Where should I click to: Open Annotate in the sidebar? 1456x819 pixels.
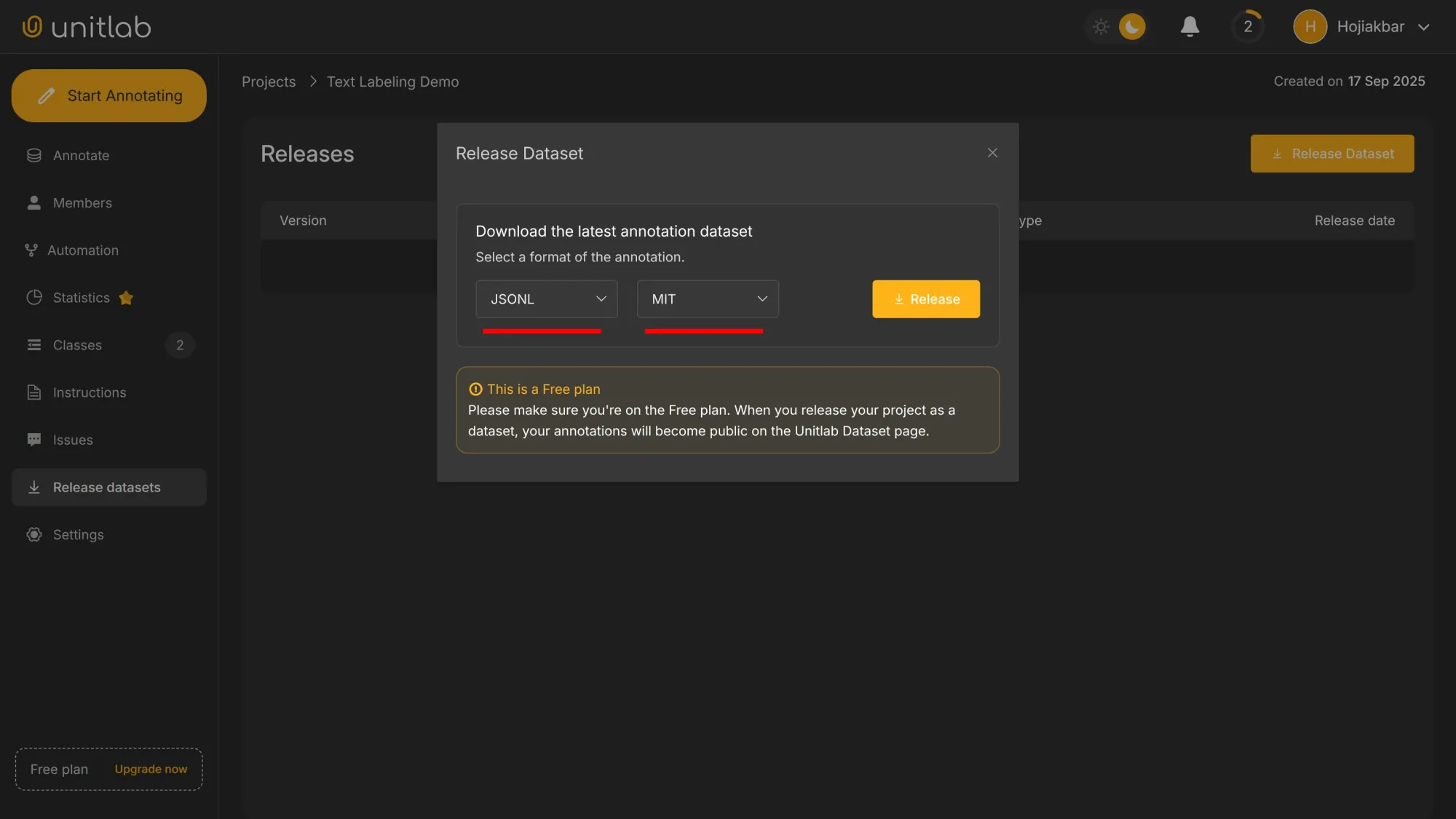click(x=81, y=156)
